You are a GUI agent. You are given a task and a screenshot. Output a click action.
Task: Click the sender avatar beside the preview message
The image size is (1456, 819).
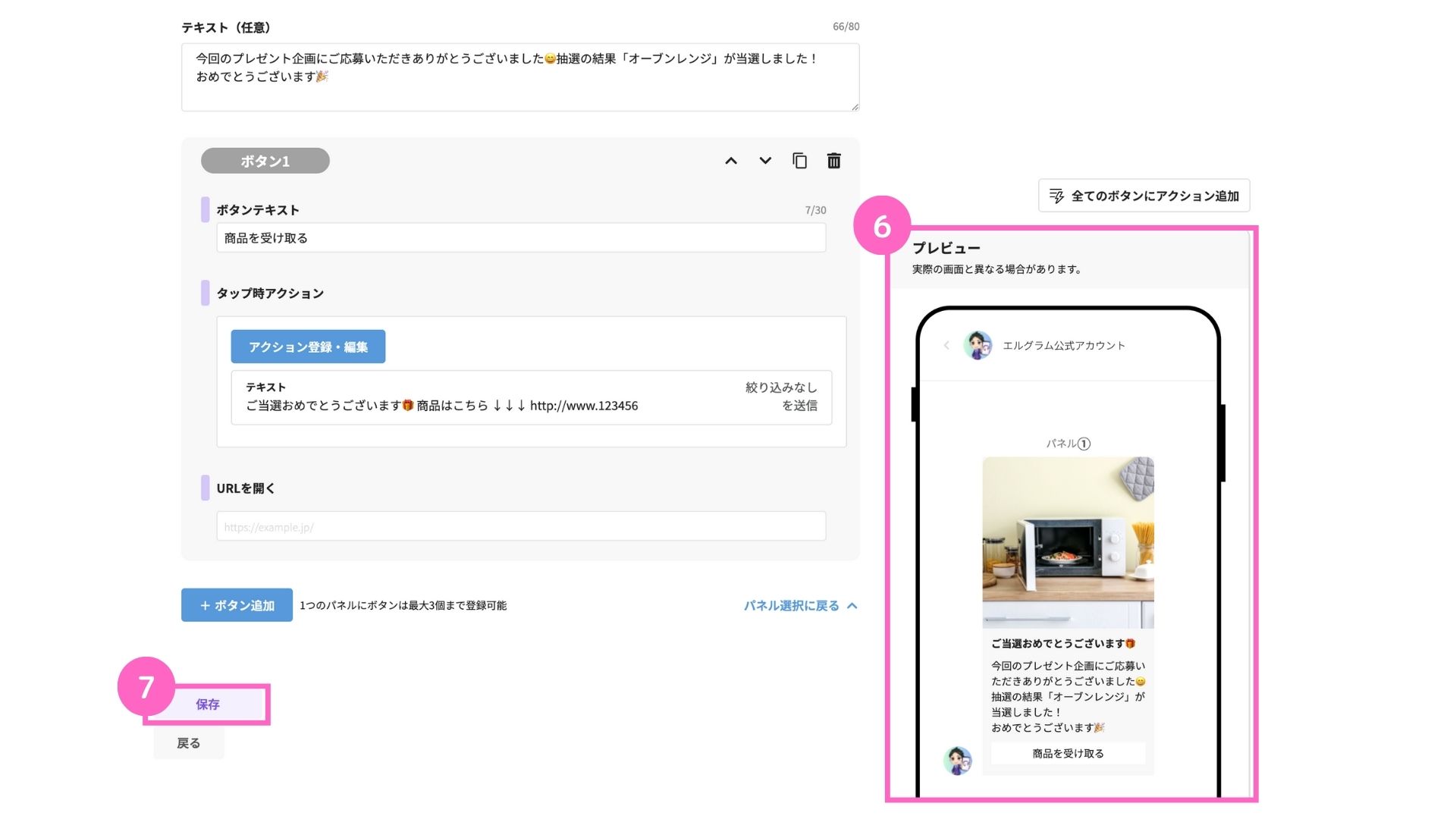(x=958, y=760)
